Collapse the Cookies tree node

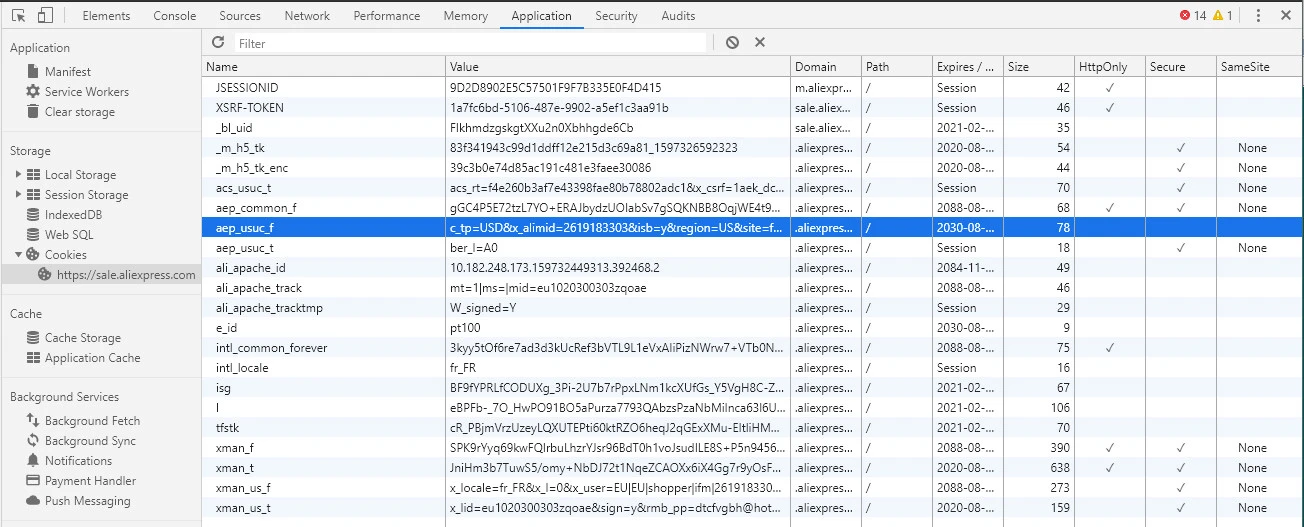pyautogui.click(x=19, y=255)
